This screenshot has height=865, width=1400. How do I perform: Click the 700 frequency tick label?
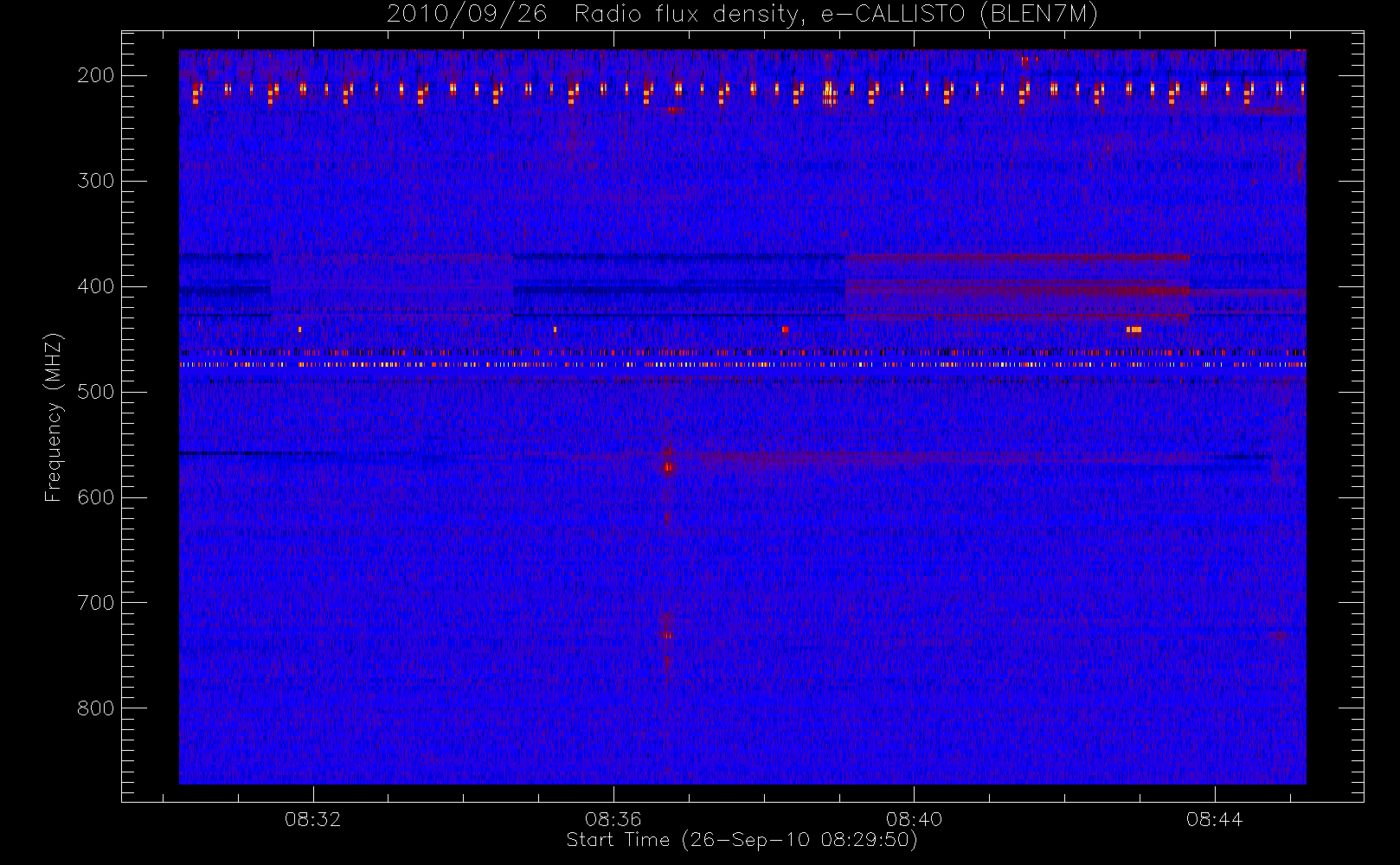[x=95, y=603]
